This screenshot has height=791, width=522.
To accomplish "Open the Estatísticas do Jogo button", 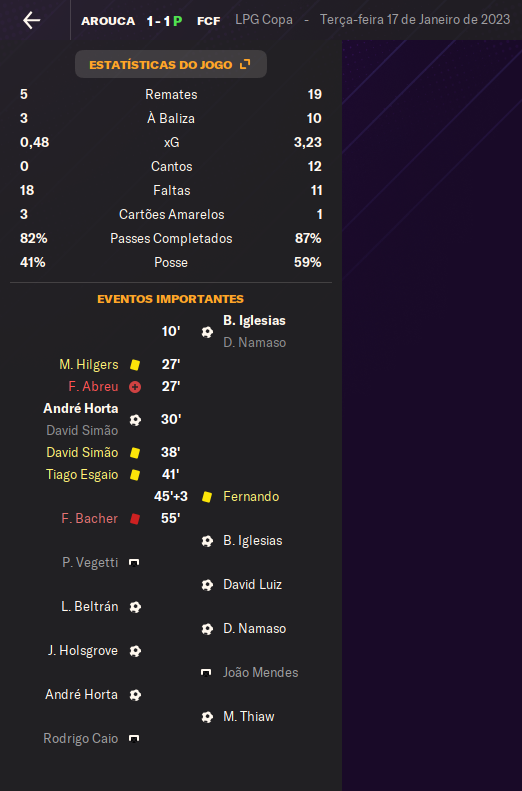I will pos(170,64).
